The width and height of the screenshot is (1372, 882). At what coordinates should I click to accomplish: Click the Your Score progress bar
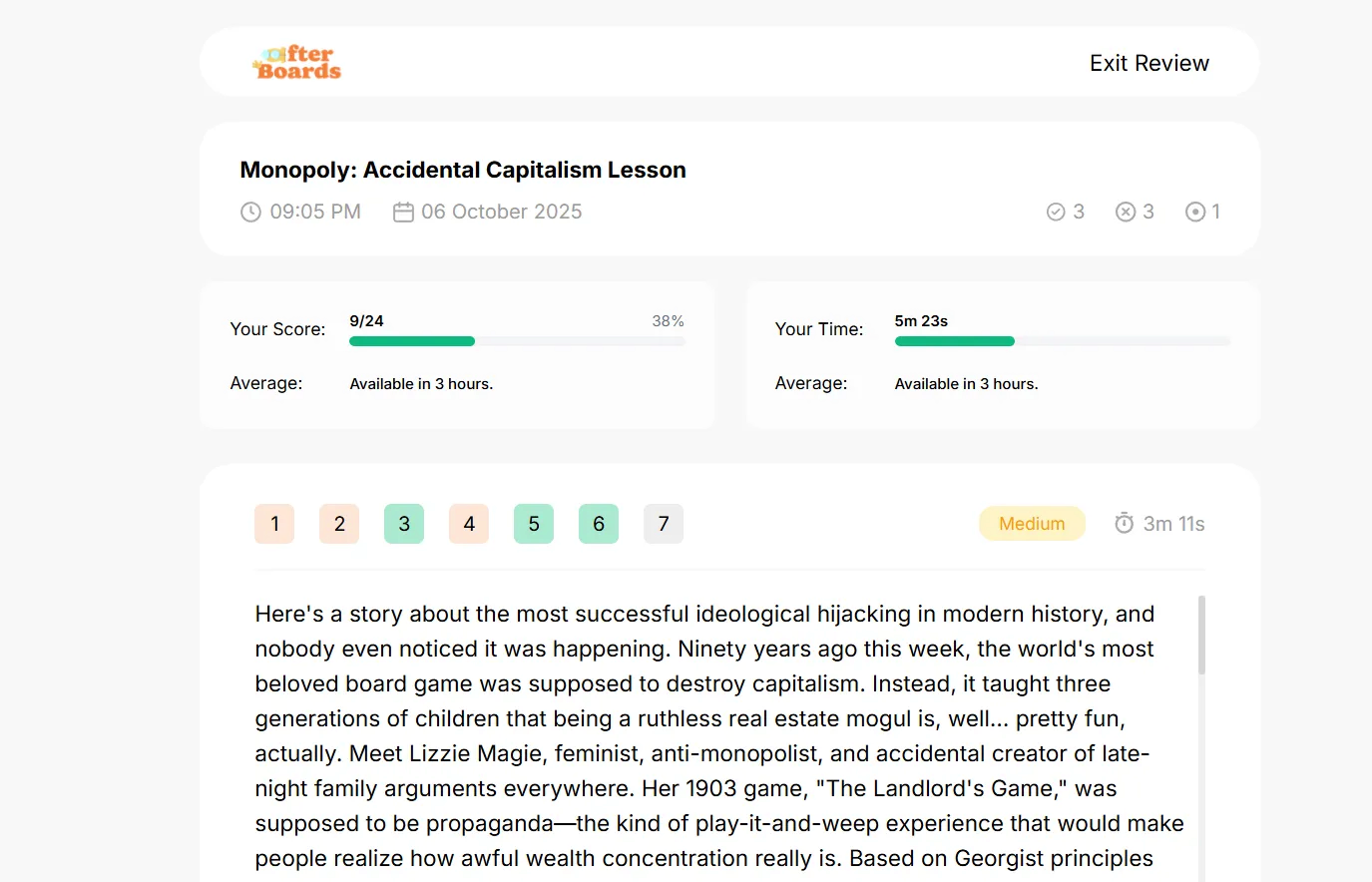coord(517,341)
